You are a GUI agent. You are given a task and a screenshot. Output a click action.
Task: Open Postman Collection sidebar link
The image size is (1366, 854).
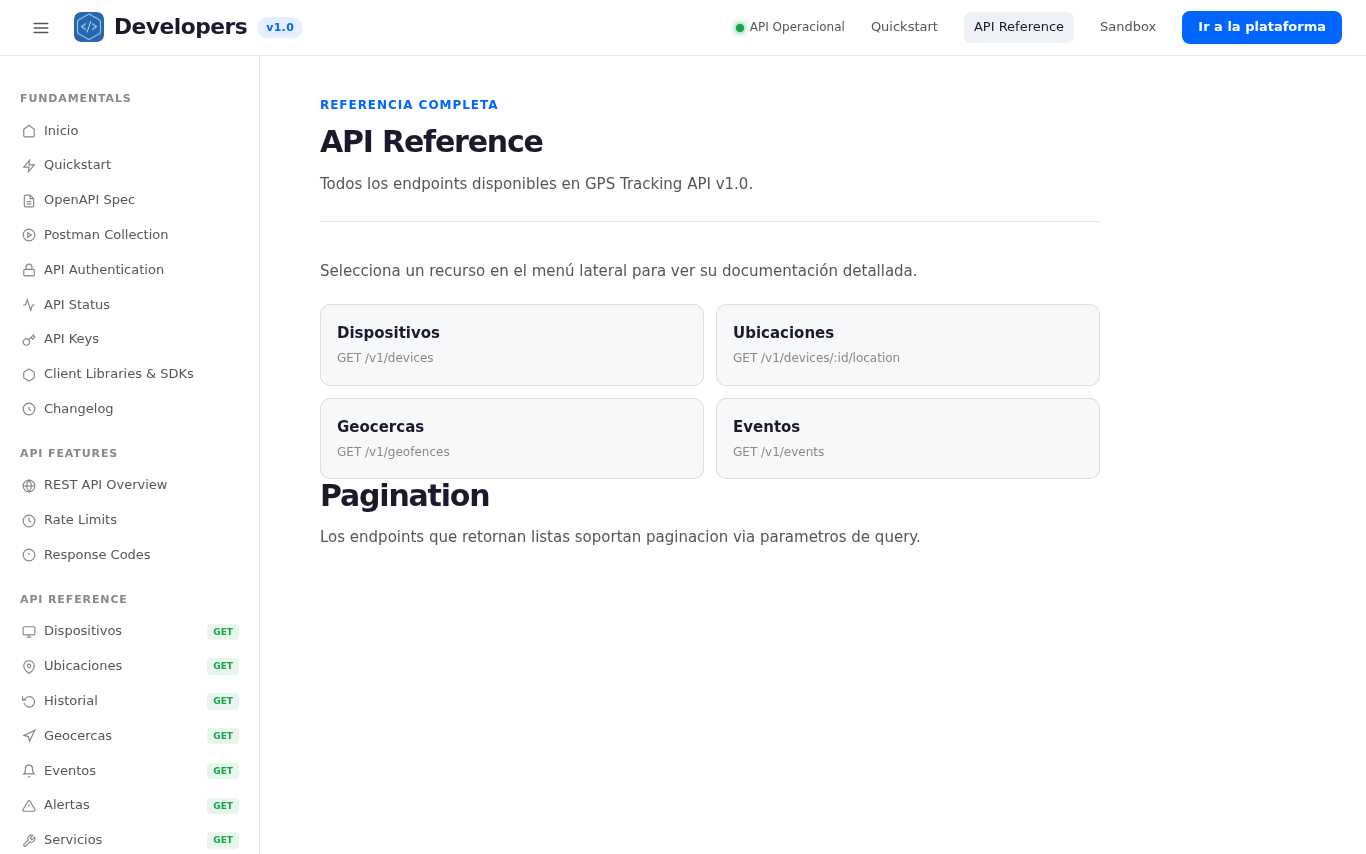(130, 235)
